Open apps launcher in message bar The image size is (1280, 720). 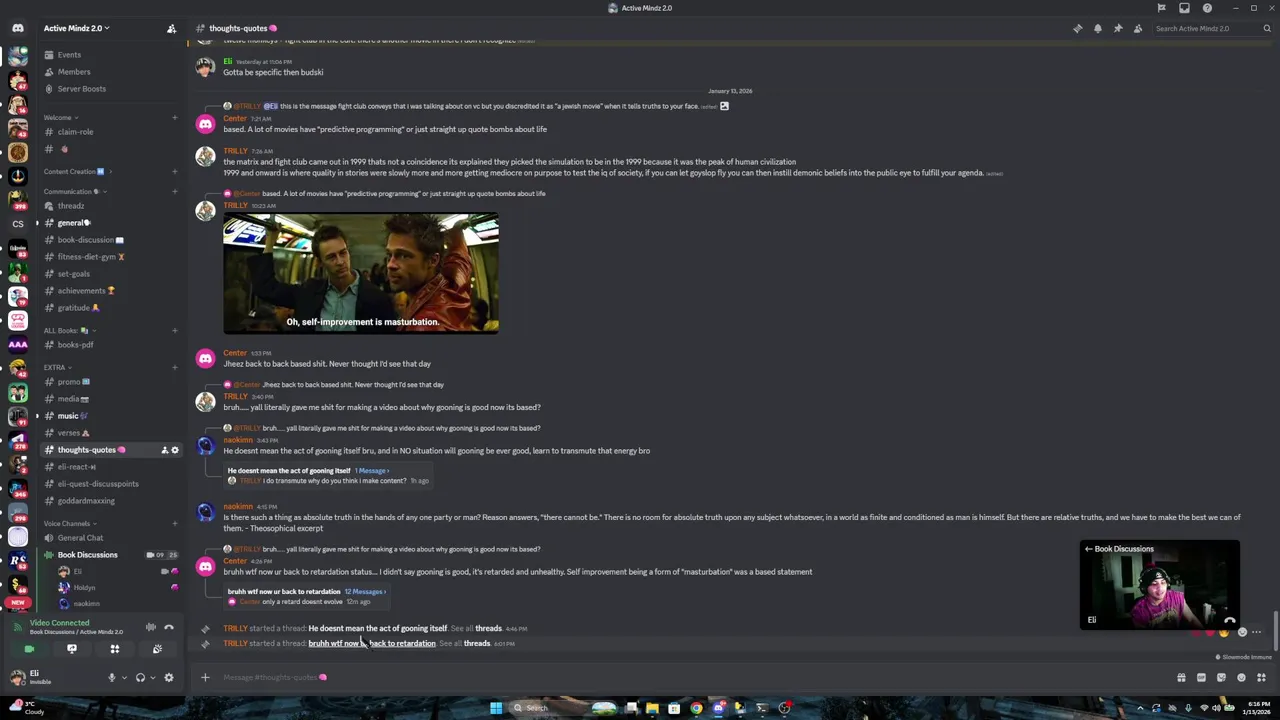1261,677
